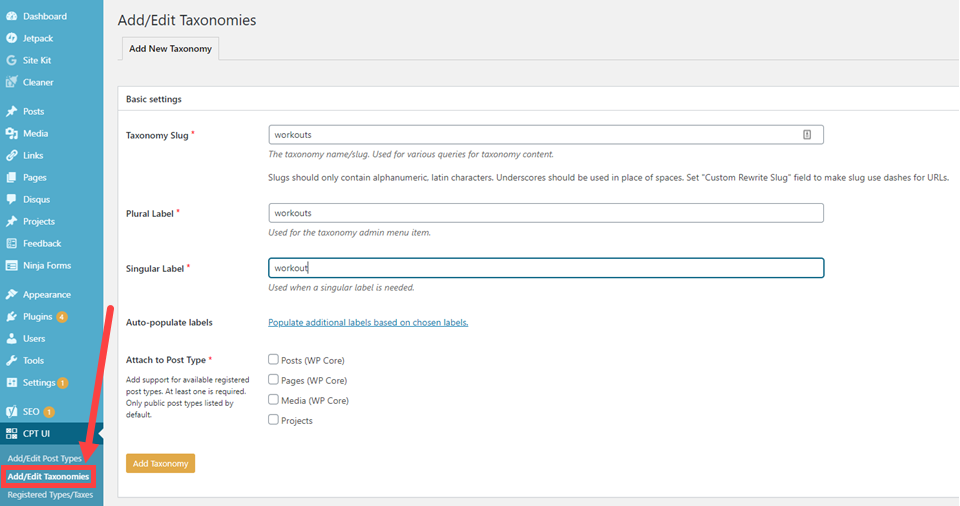Click the Appearance paintbrush icon
This screenshot has height=506, width=960.
pyautogui.click(x=11, y=295)
